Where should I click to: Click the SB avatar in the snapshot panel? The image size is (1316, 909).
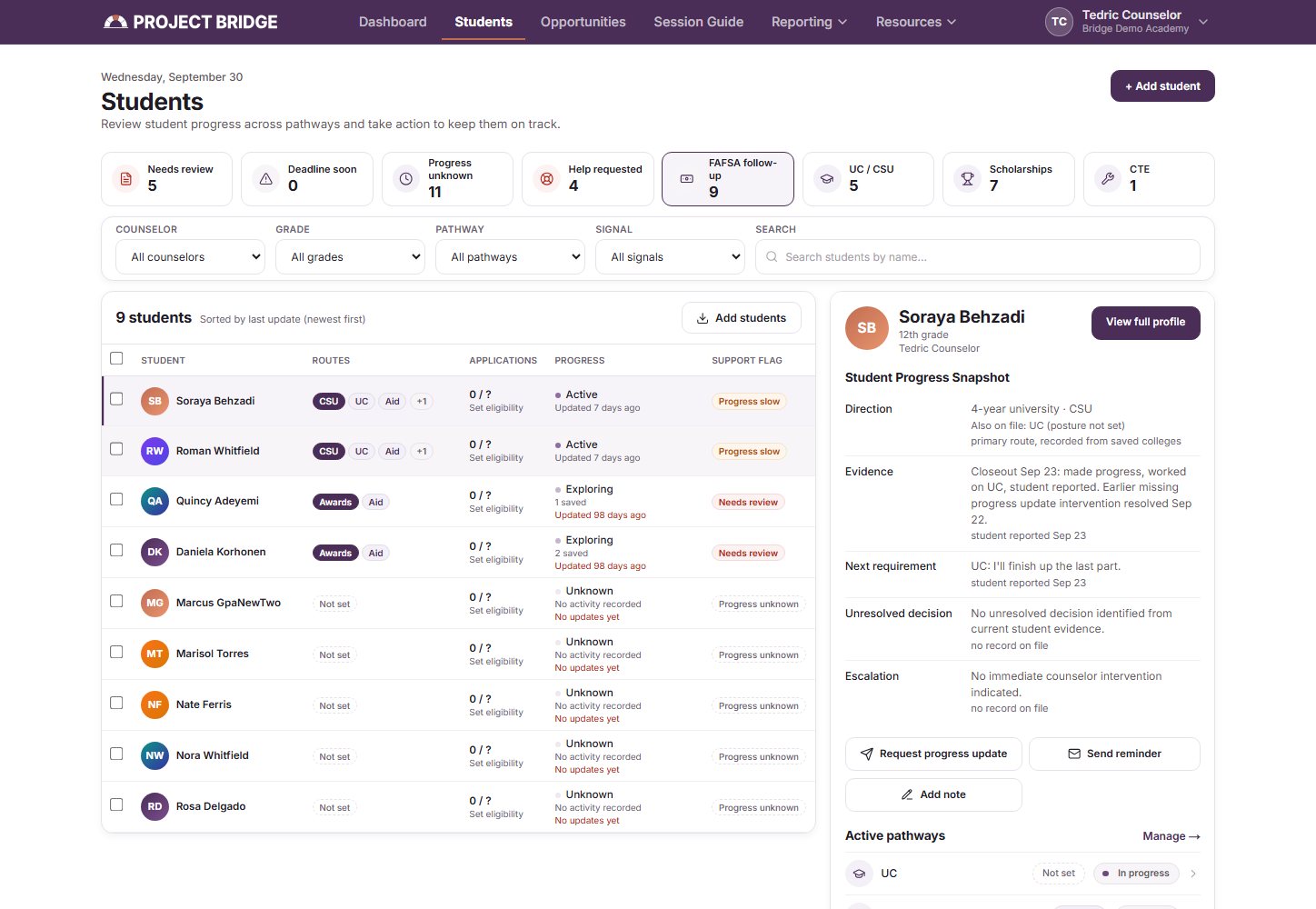[x=866, y=328]
